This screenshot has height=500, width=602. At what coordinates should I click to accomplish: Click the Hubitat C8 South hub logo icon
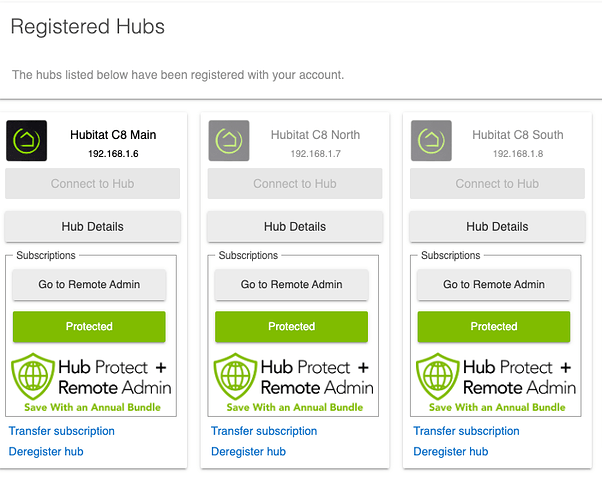tap(431, 141)
